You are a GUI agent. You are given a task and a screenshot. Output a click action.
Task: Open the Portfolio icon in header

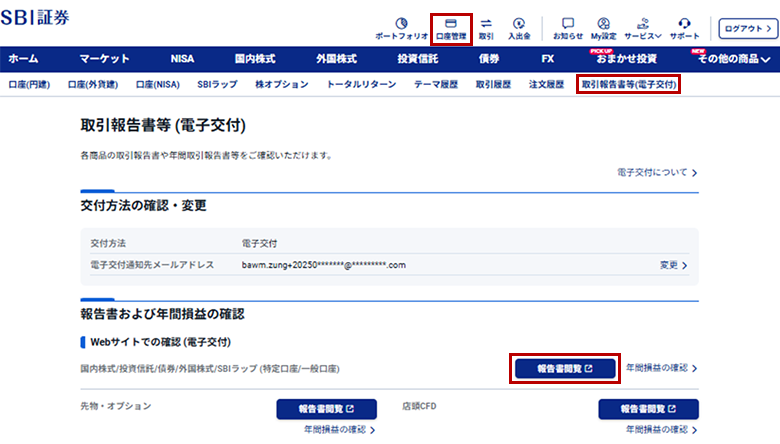point(401,27)
